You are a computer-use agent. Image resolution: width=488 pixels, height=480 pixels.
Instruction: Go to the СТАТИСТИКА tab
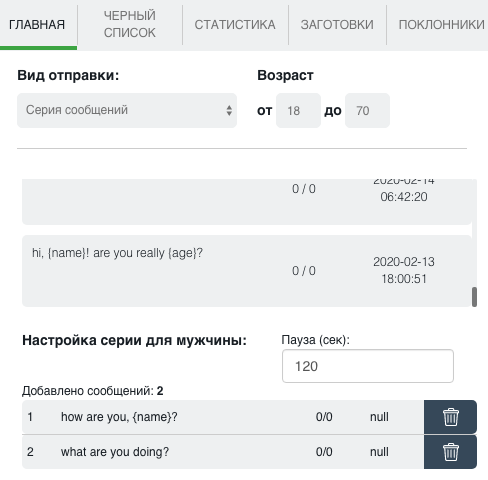pos(235,25)
